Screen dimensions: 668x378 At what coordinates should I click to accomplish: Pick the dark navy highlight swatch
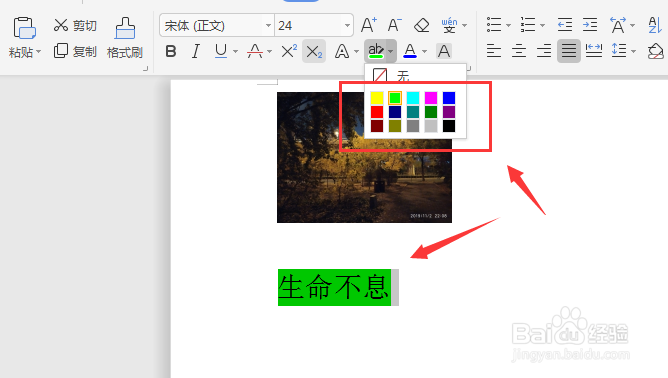[x=395, y=112]
